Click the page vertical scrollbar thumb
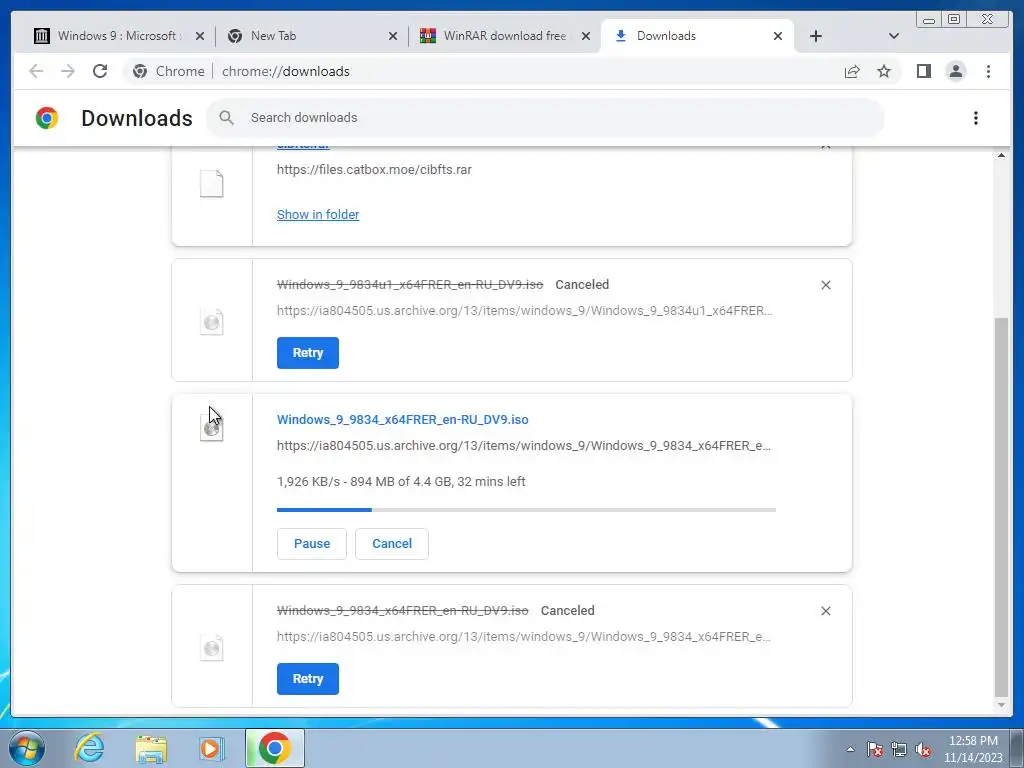The width and height of the screenshot is (1024, 768). coord(1001,507)
